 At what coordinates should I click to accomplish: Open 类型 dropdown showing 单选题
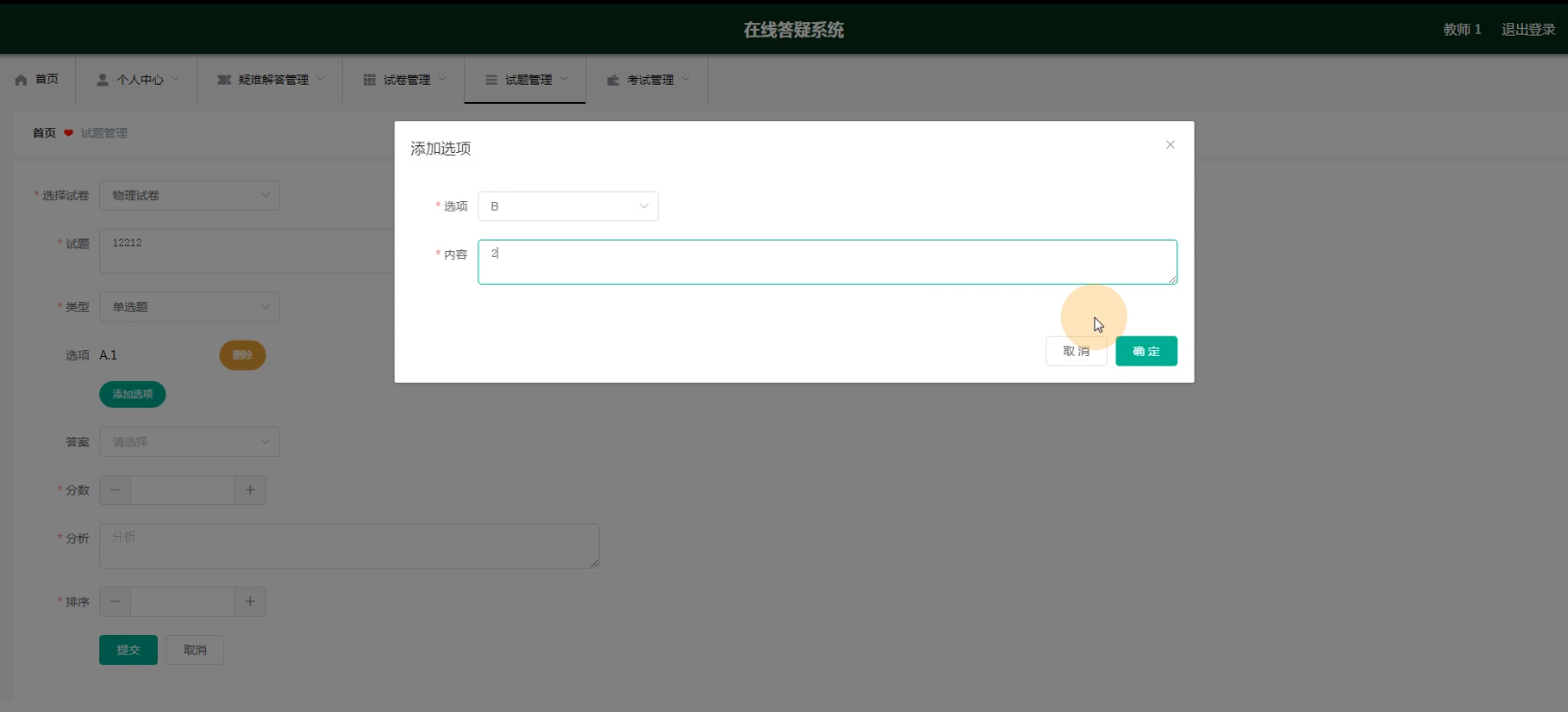[x=190, y=307]
